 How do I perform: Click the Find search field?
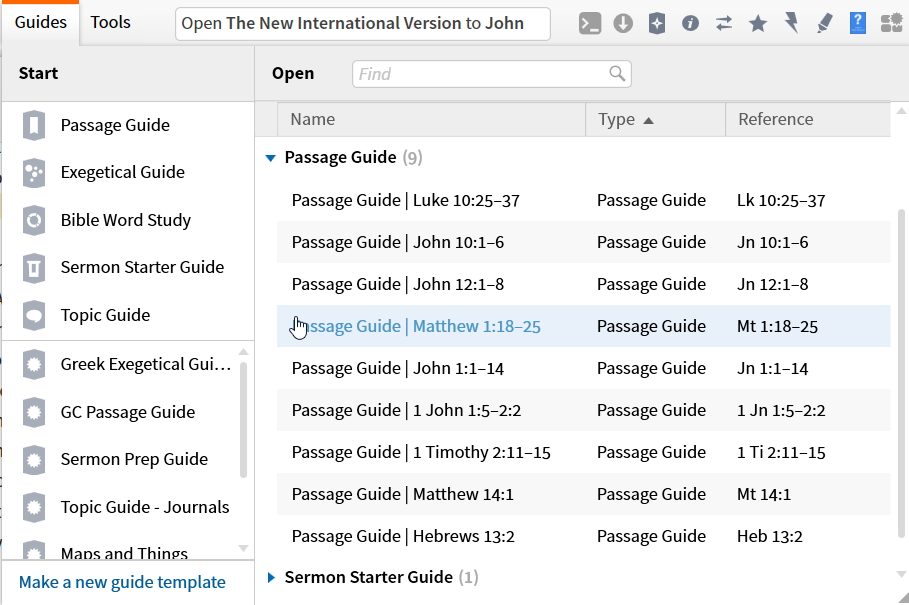[480, 73]
